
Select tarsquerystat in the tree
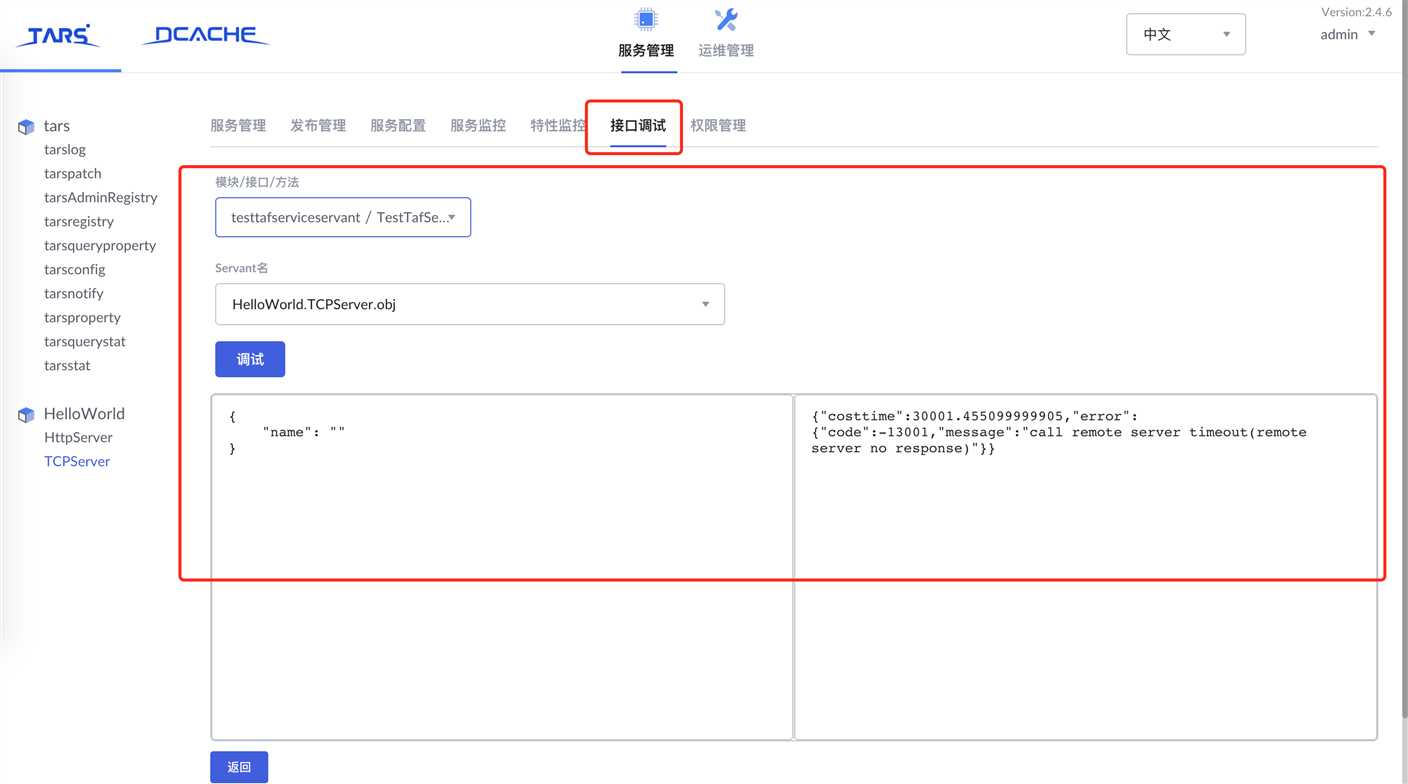click(85, 341)
